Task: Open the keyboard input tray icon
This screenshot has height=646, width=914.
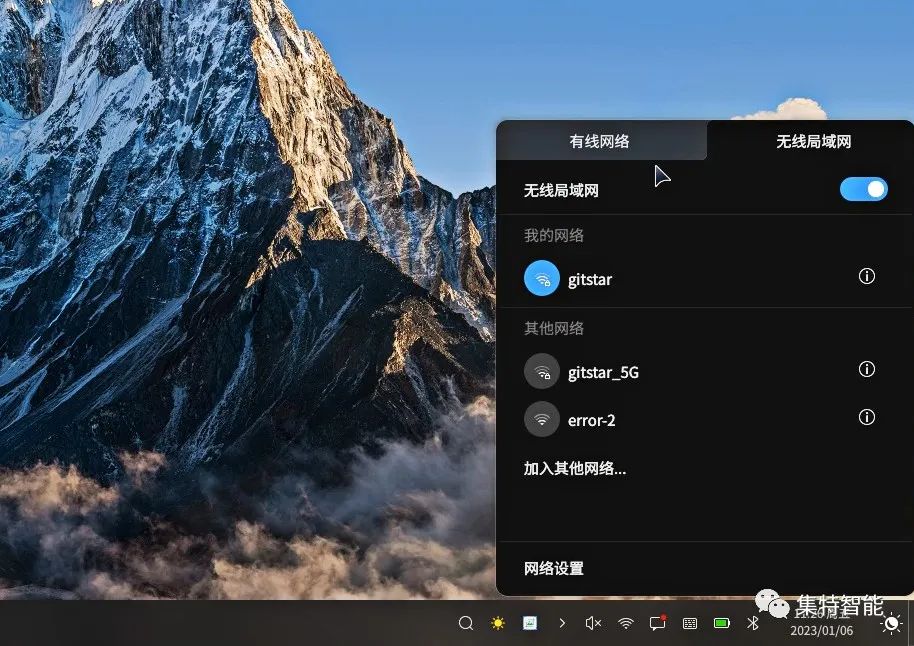Action: point(690,624)
